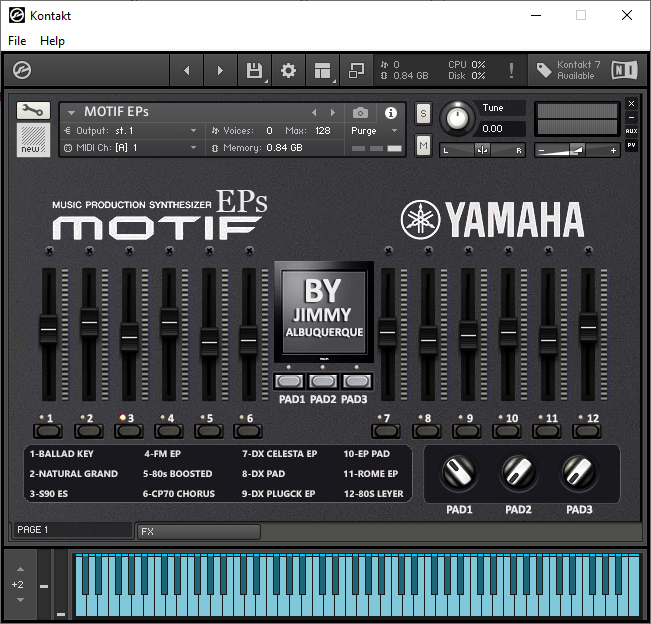Image resolution: width=651 pixels, height=624 pixels.
Task: Toggle PAD2 button under display
Action: click(x=323, y=381)
